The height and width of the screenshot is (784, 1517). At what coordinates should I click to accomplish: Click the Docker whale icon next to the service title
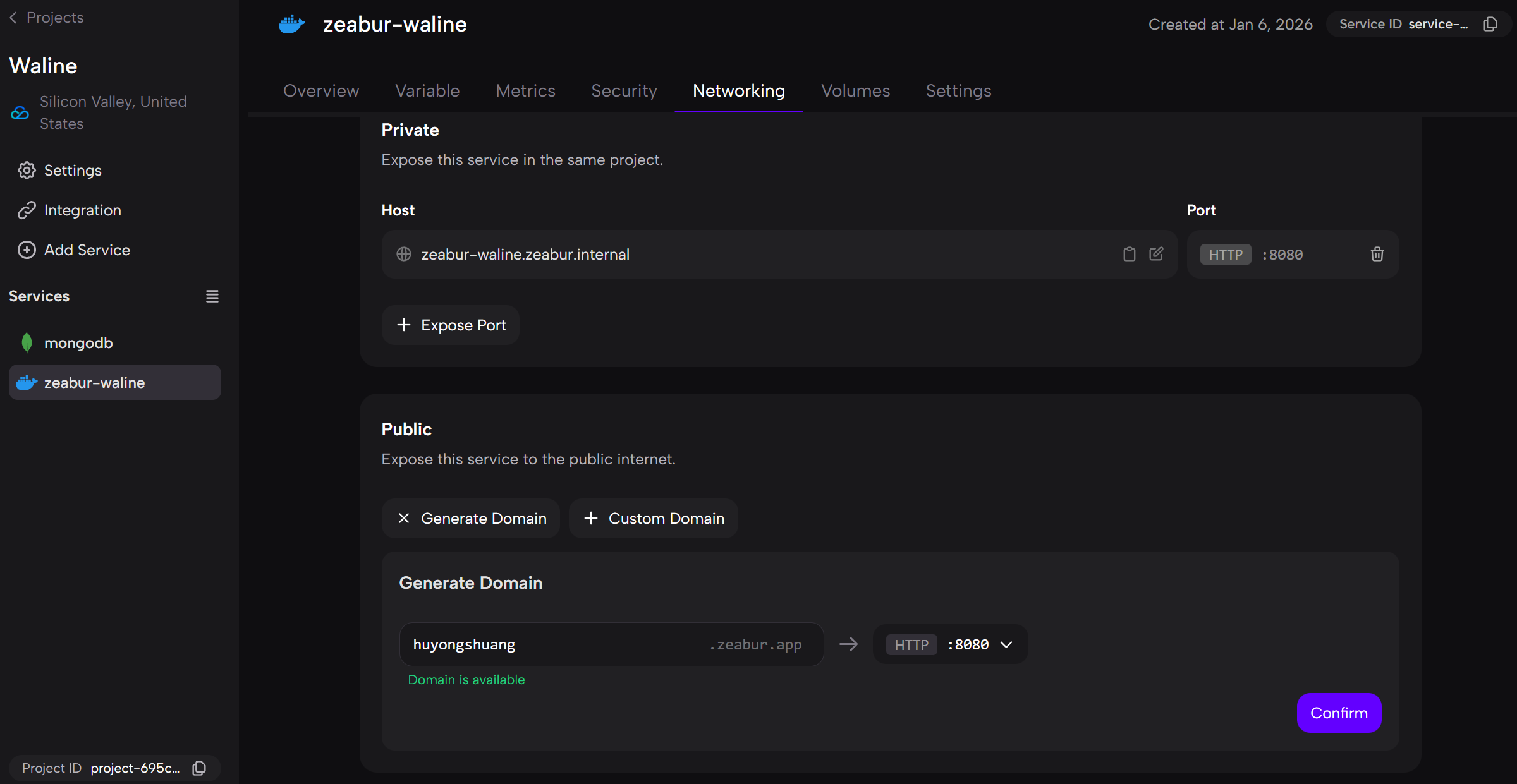coord(291,24)
